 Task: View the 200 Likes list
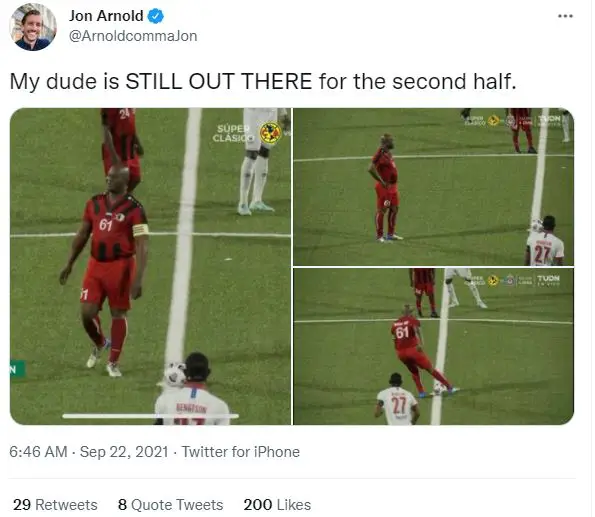[x=277, y=505]
